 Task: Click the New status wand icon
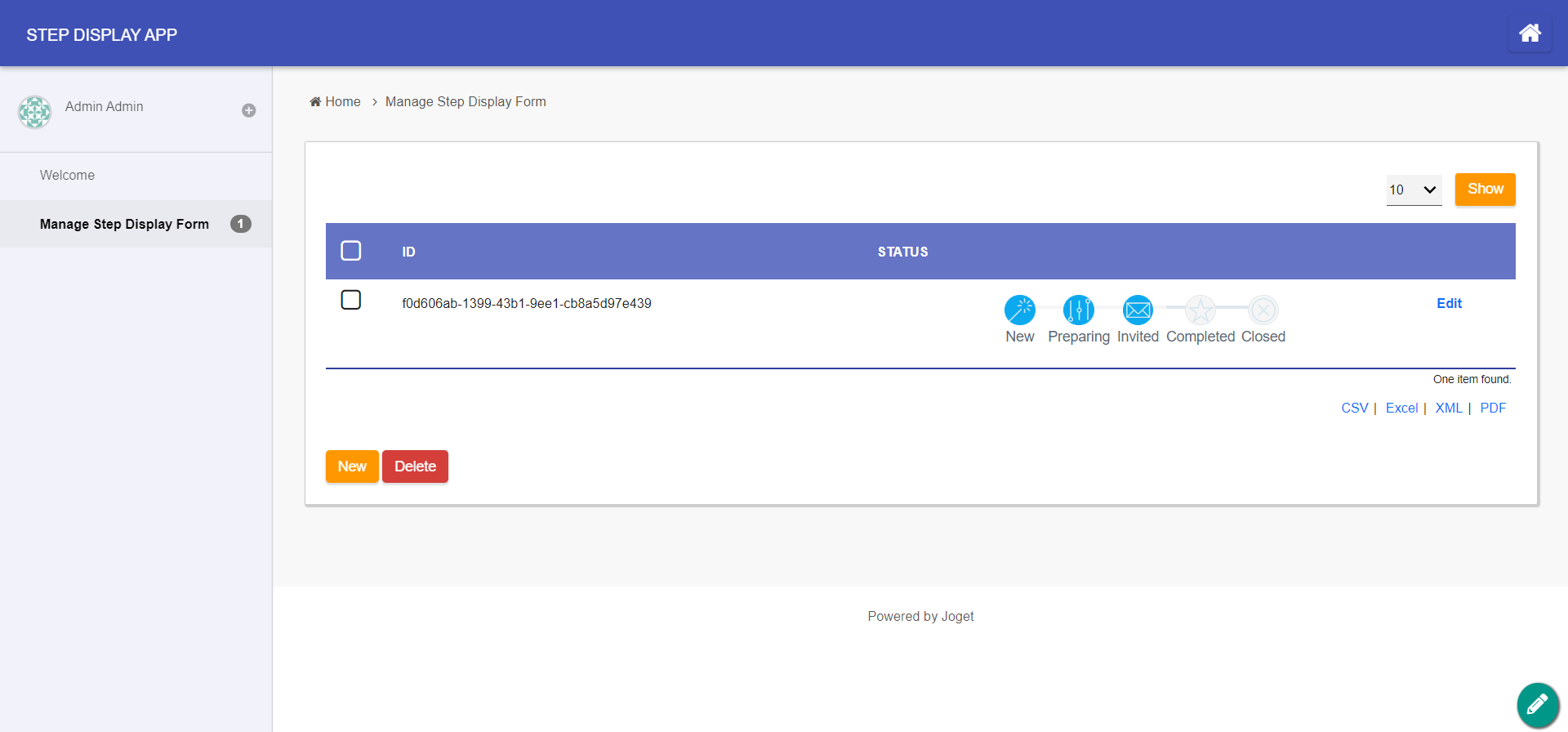1020,310
